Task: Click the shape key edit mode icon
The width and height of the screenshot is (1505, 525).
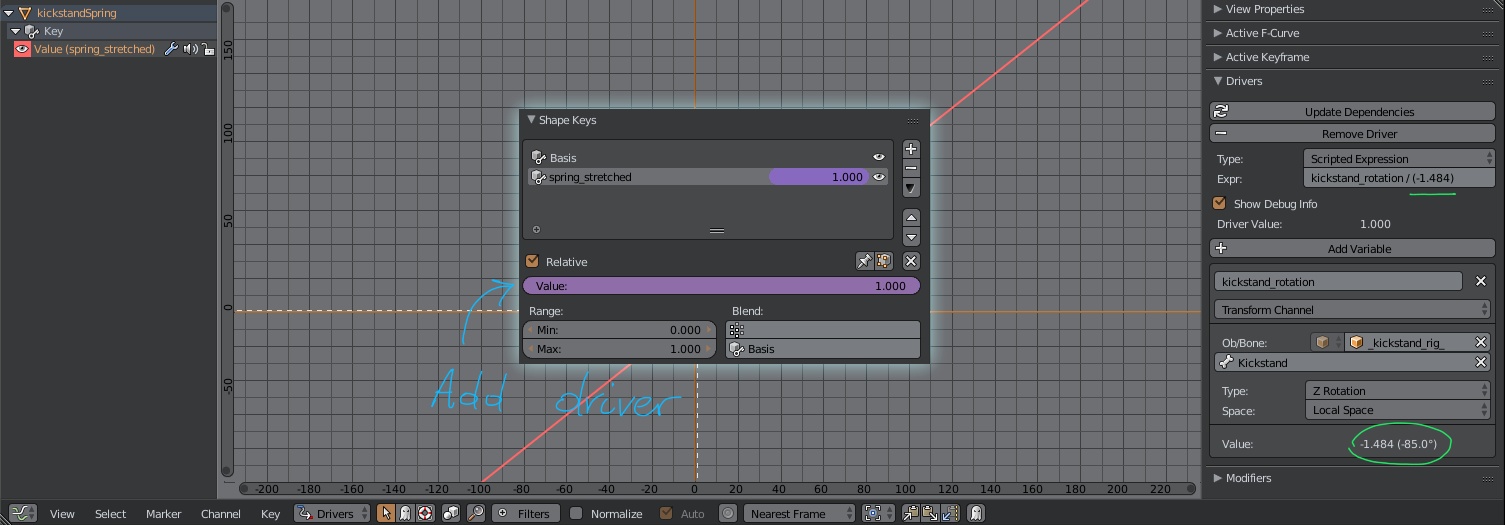Action: point(884,261)
